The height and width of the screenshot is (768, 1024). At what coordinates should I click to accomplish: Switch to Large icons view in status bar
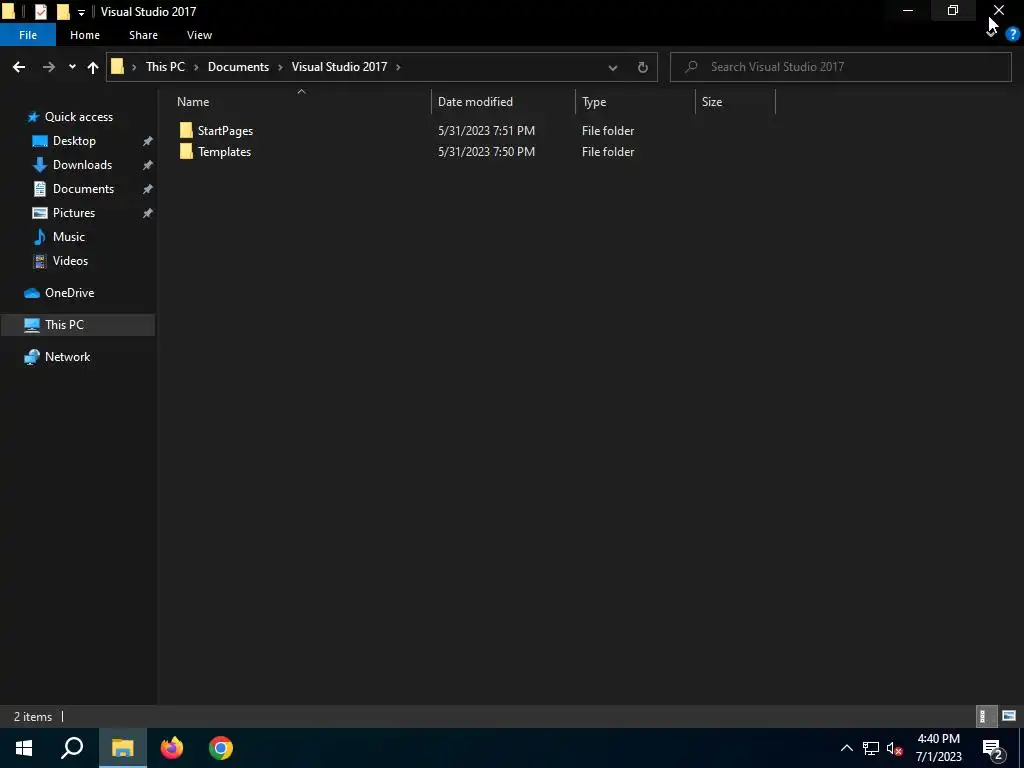coord(1009,716)
